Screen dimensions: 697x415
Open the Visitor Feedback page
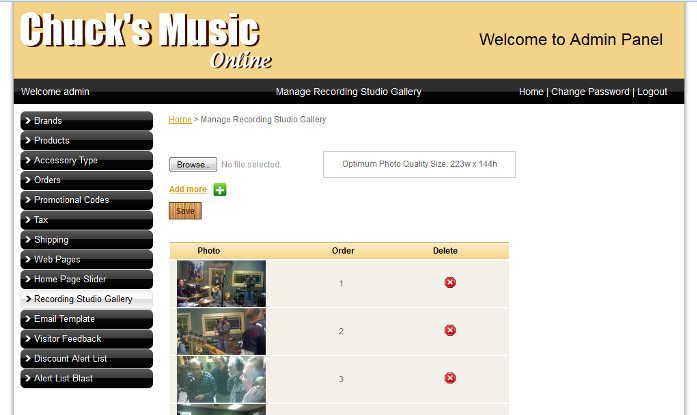tap(87, 339)
